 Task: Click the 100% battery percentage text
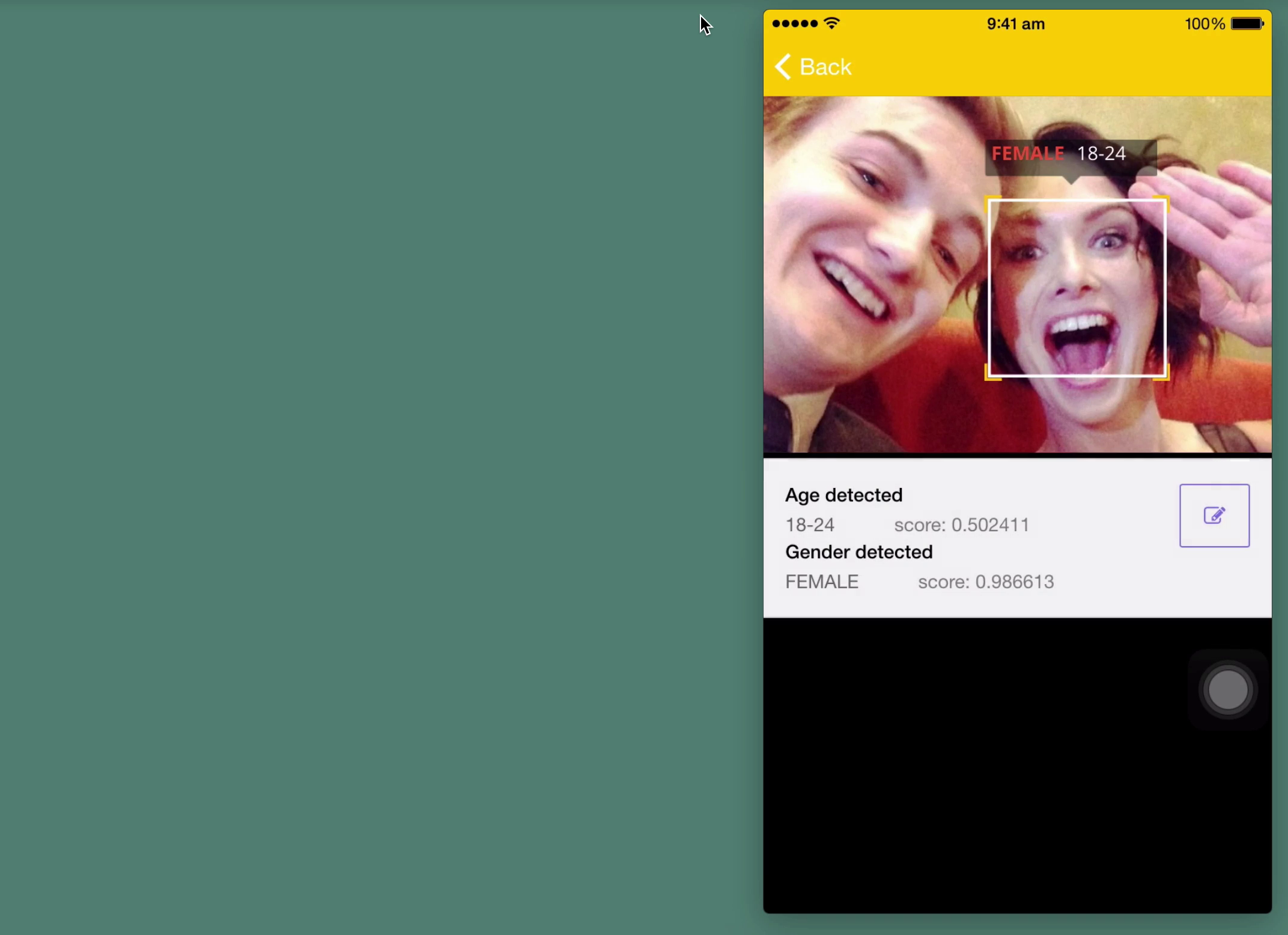pyautogui.click(x=1204, y=24)
